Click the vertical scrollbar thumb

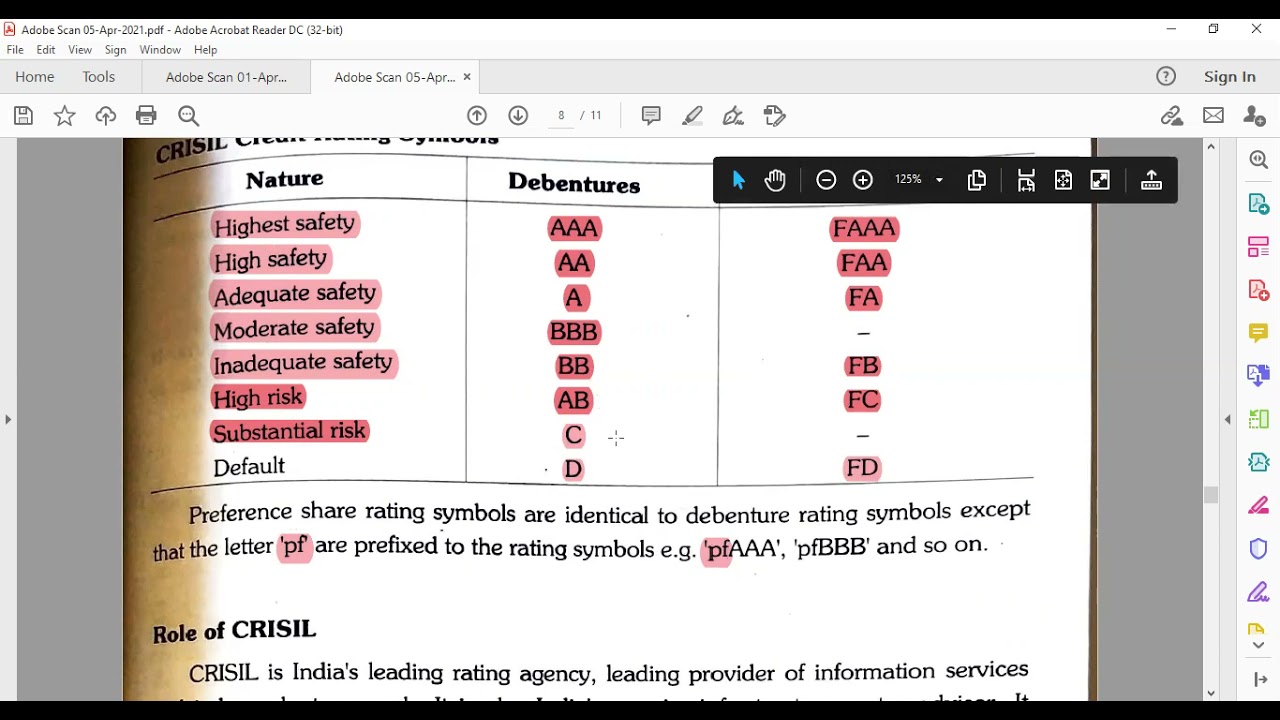tap(1211, 494)
